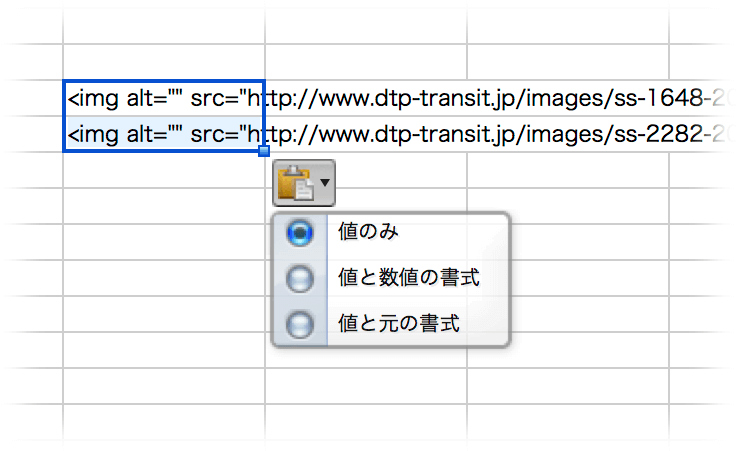Click the empty cell below the paste menu
Viewport: 739px width, 451px height.
click(366, 386)
